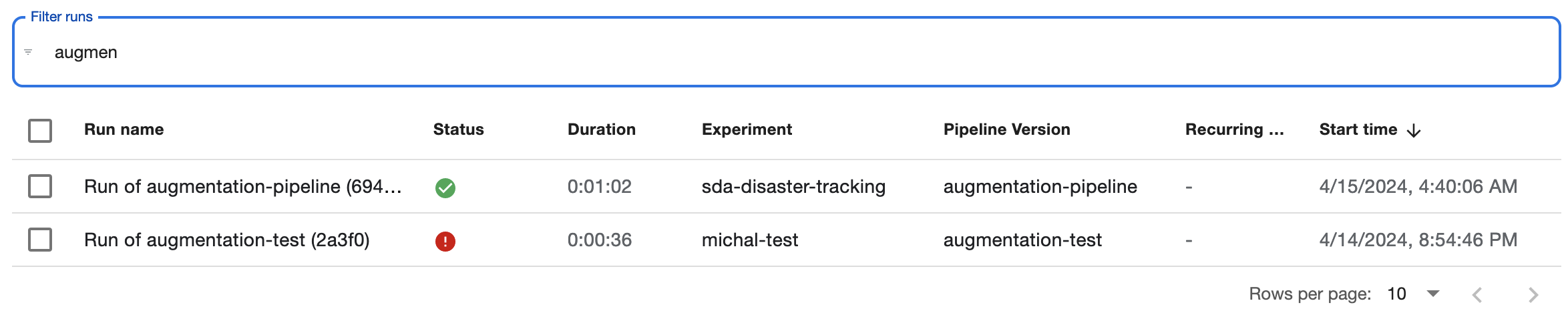This screenshot has height=319, width=1568.
Task: Toggle the select-all runs checkbox
Action: [40, 130]
